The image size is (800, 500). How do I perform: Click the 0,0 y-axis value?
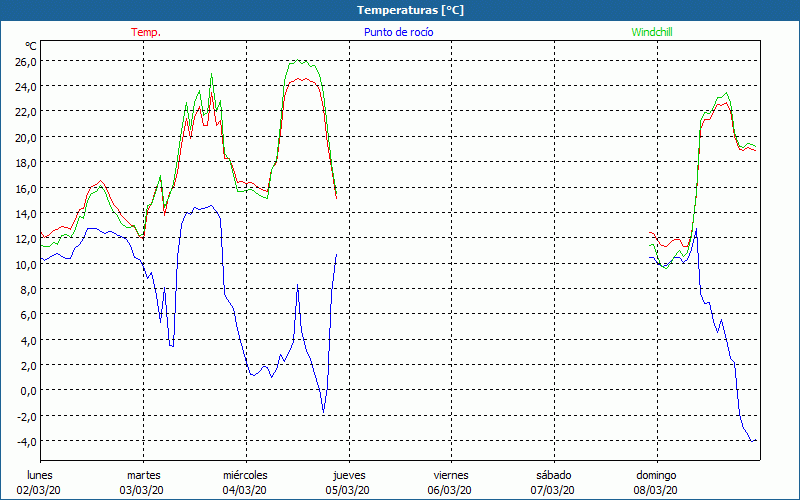click(29, 391)
